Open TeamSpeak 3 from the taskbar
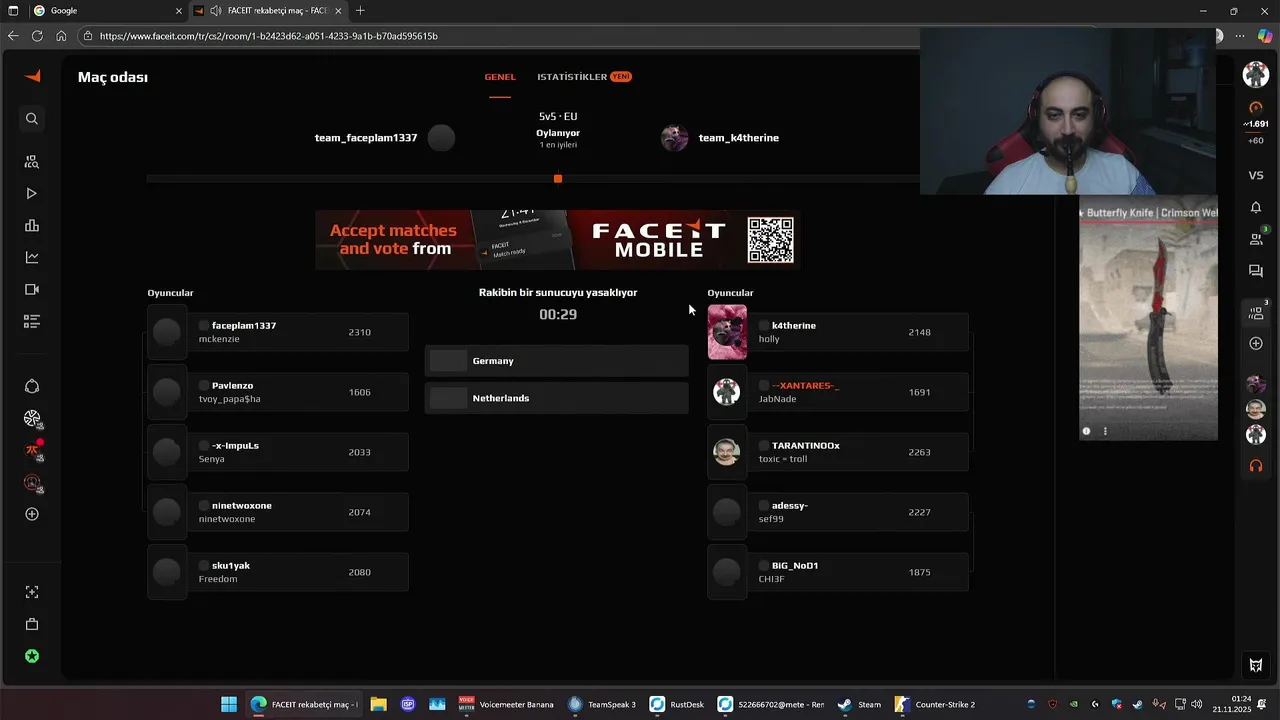Image resolution: width=1280 pixels, height=720 pixels. tap(602, 704)
